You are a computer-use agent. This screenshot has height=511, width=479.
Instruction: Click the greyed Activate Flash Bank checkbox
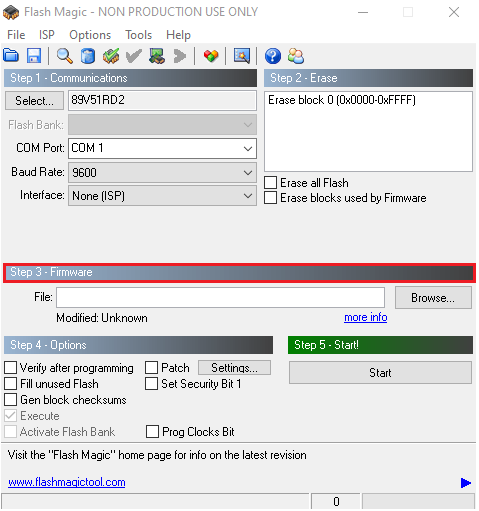point(10,431)
